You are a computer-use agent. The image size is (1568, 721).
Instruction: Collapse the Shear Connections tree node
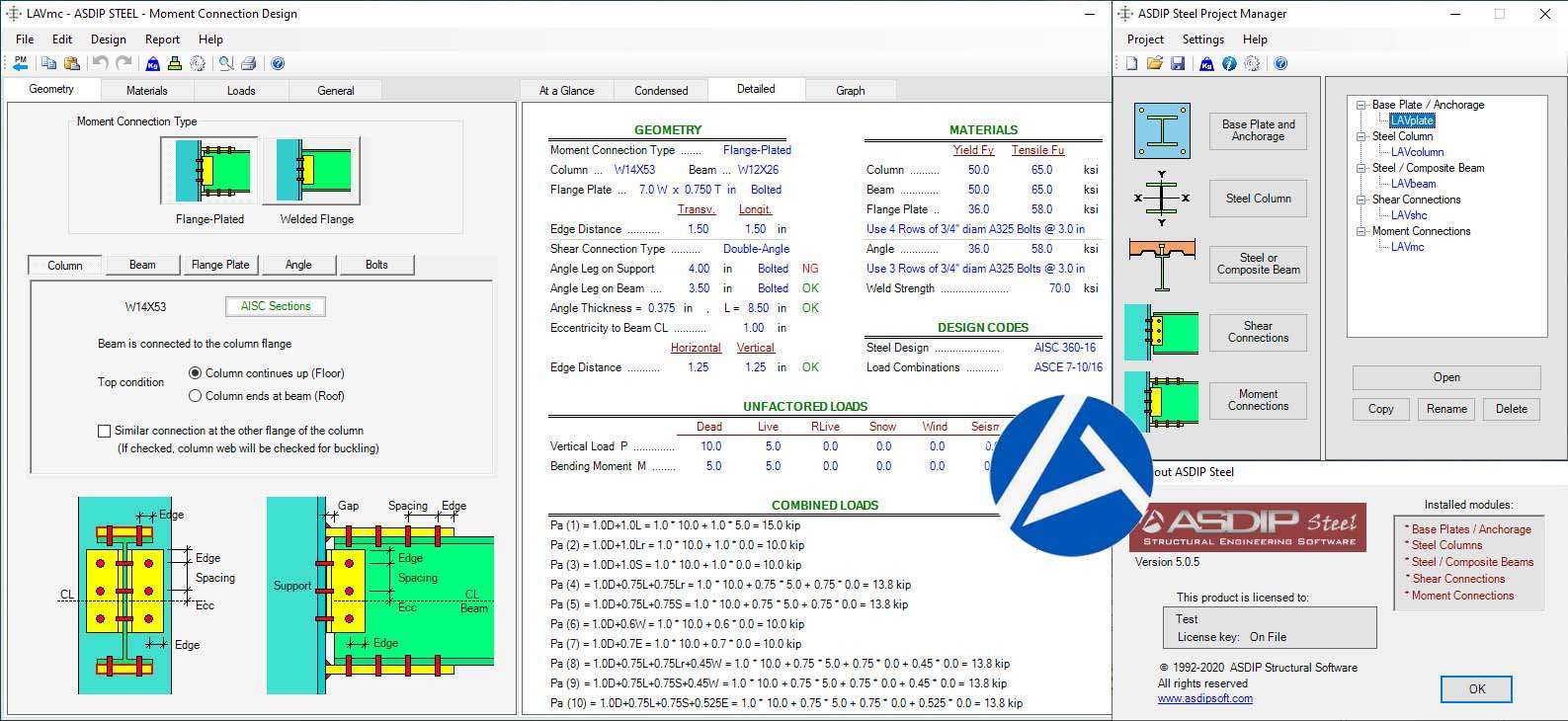(1361, 200)
